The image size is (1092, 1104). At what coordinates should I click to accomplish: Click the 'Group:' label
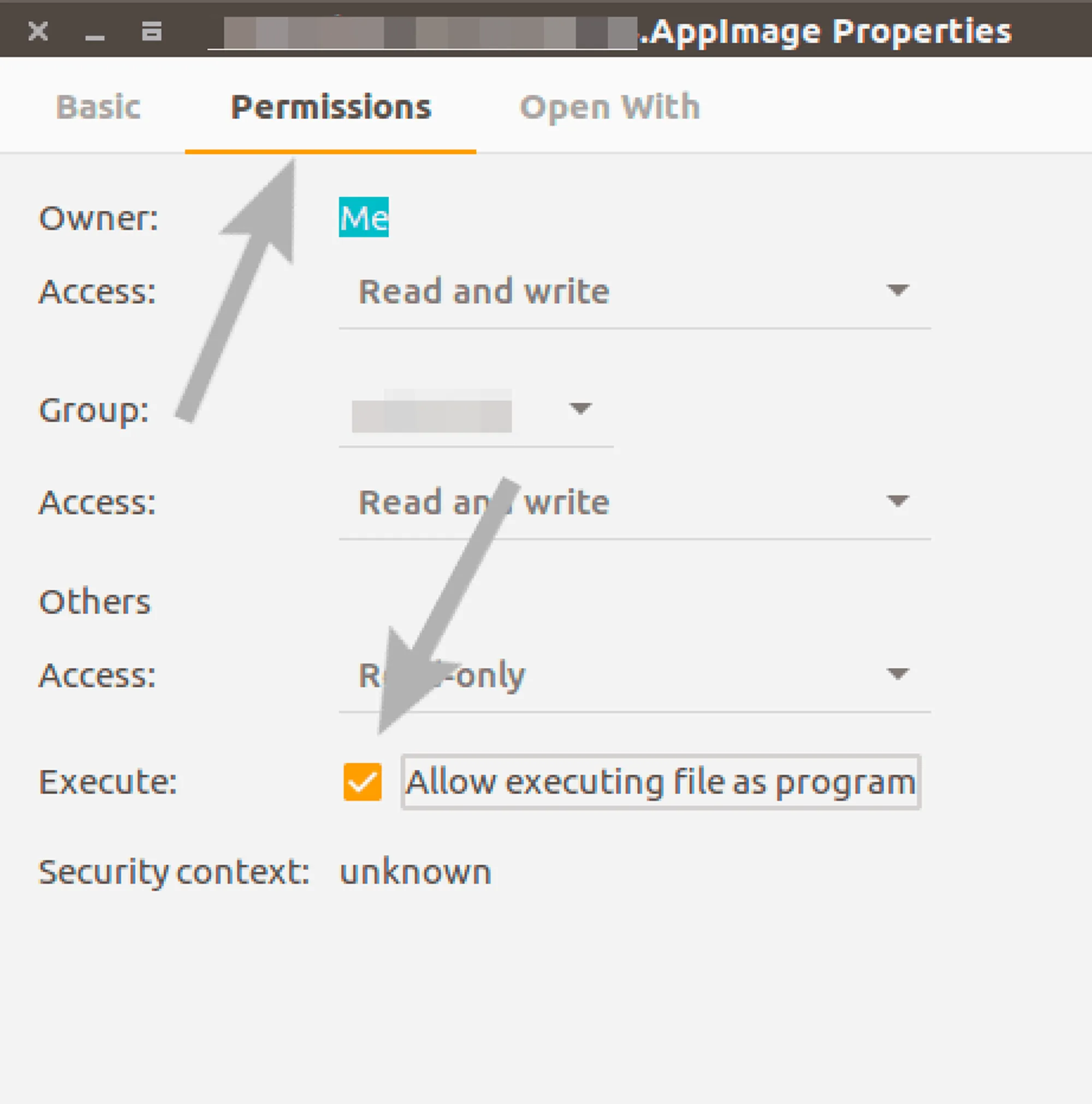coord(94,410)
